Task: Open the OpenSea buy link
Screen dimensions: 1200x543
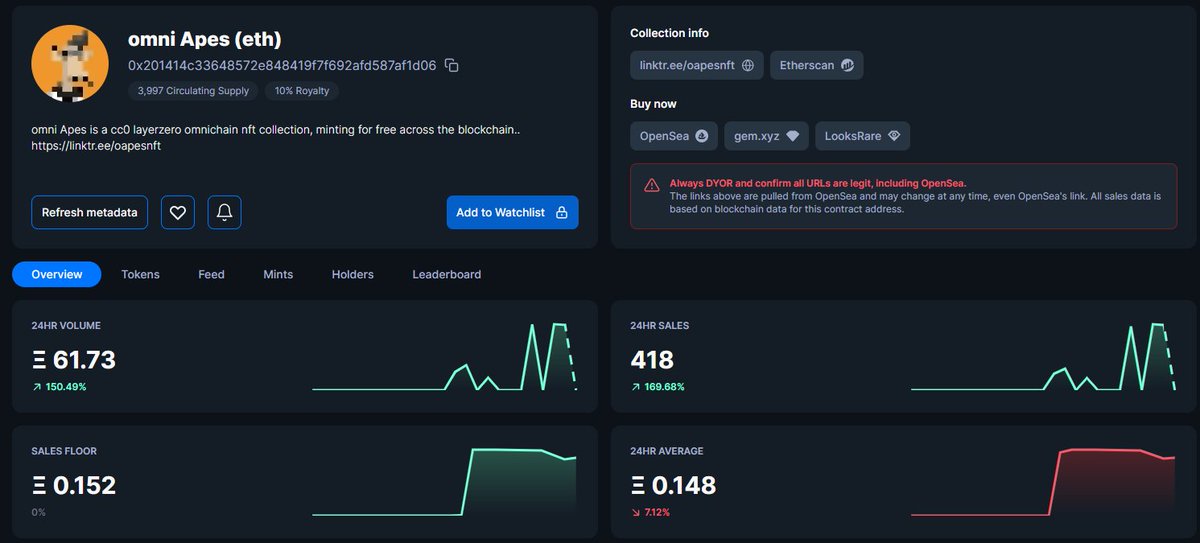Action: 673,136
